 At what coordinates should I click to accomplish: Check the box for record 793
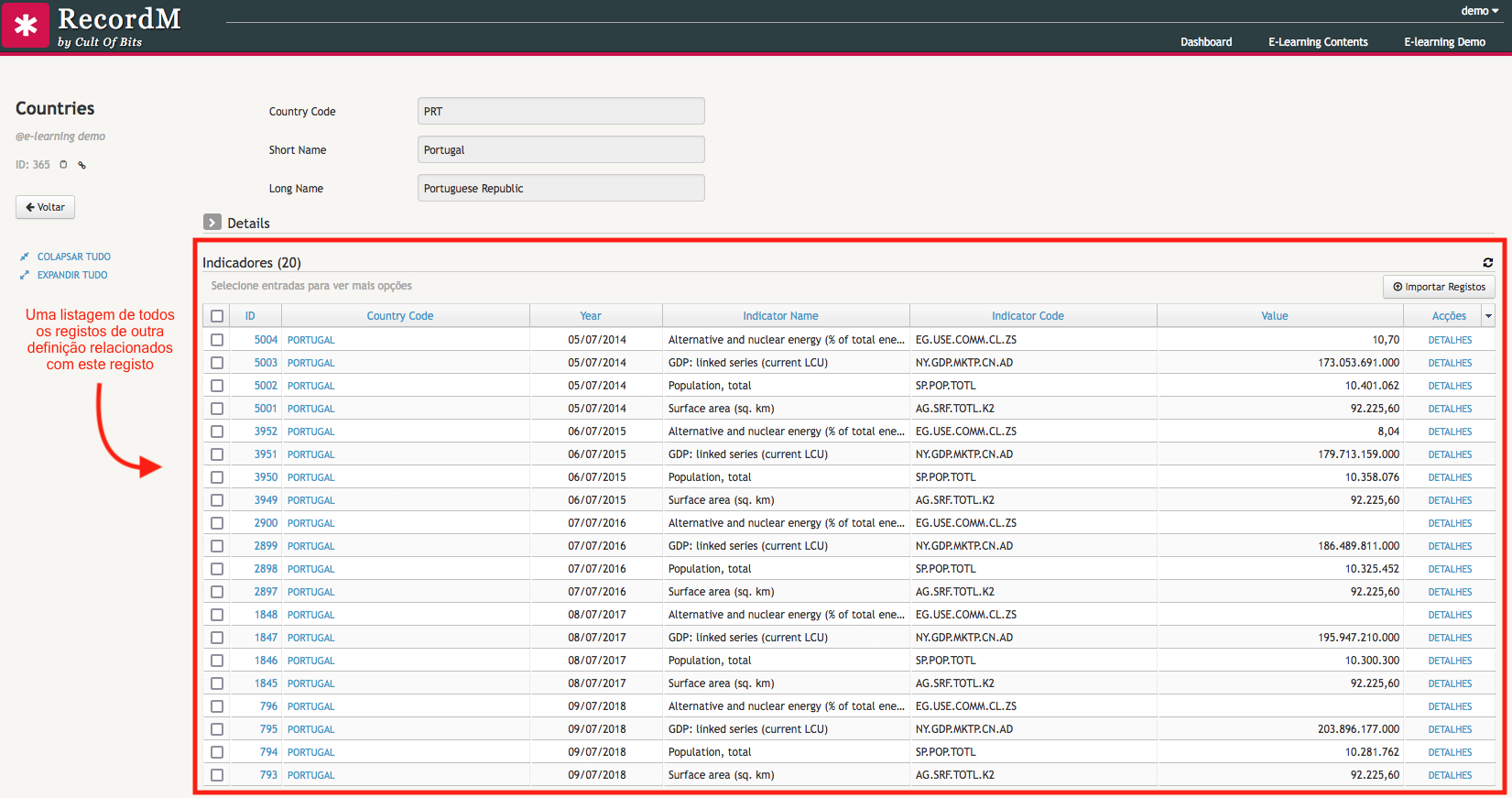[x=217, y=775]
